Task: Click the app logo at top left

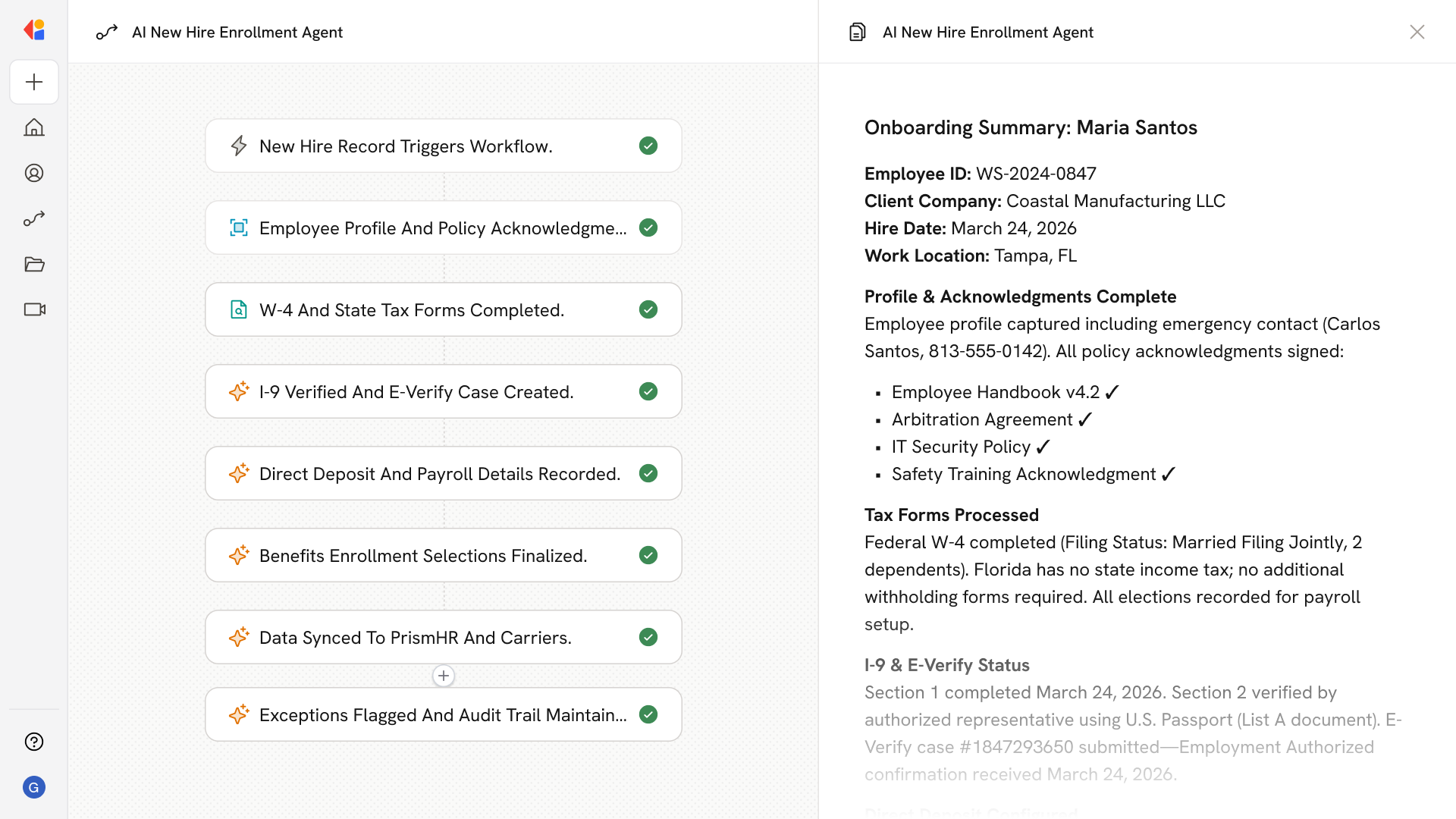Action: coord(34,30)
